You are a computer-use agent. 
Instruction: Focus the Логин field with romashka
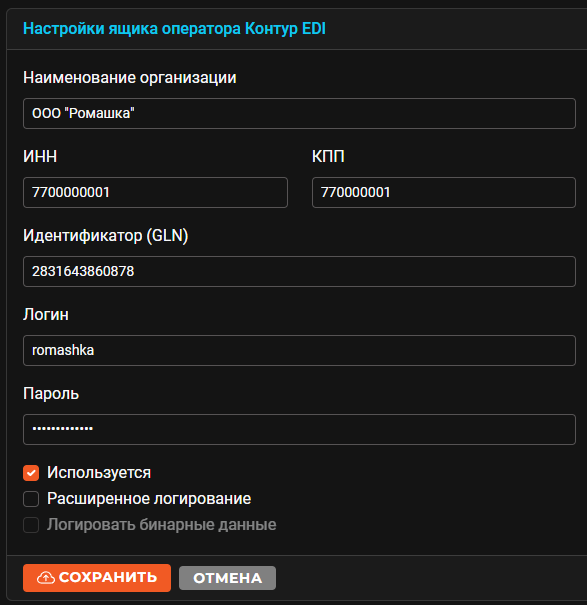(x=299, y=350)
